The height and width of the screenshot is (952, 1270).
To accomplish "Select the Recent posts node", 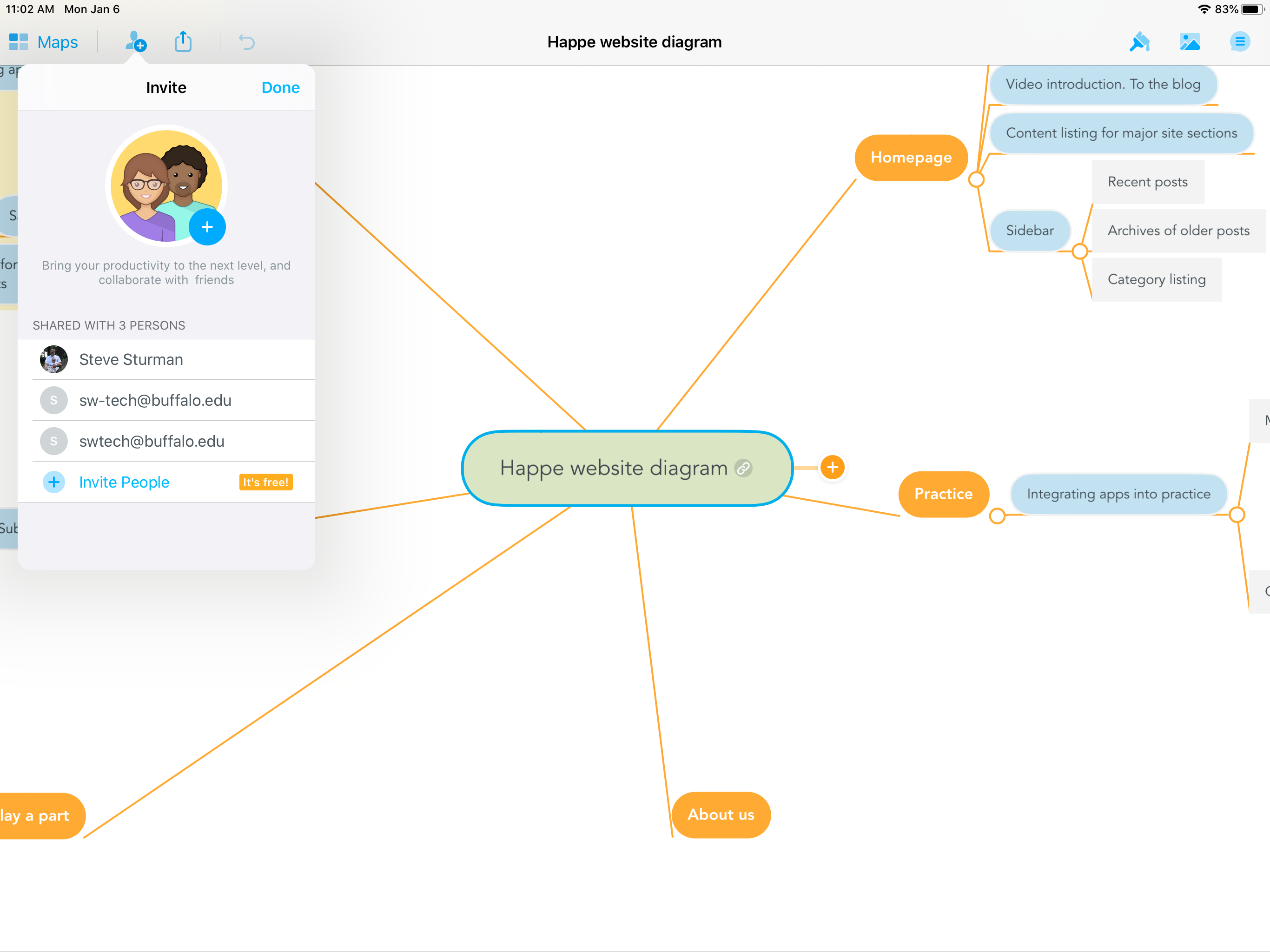I will (1147, 182).
